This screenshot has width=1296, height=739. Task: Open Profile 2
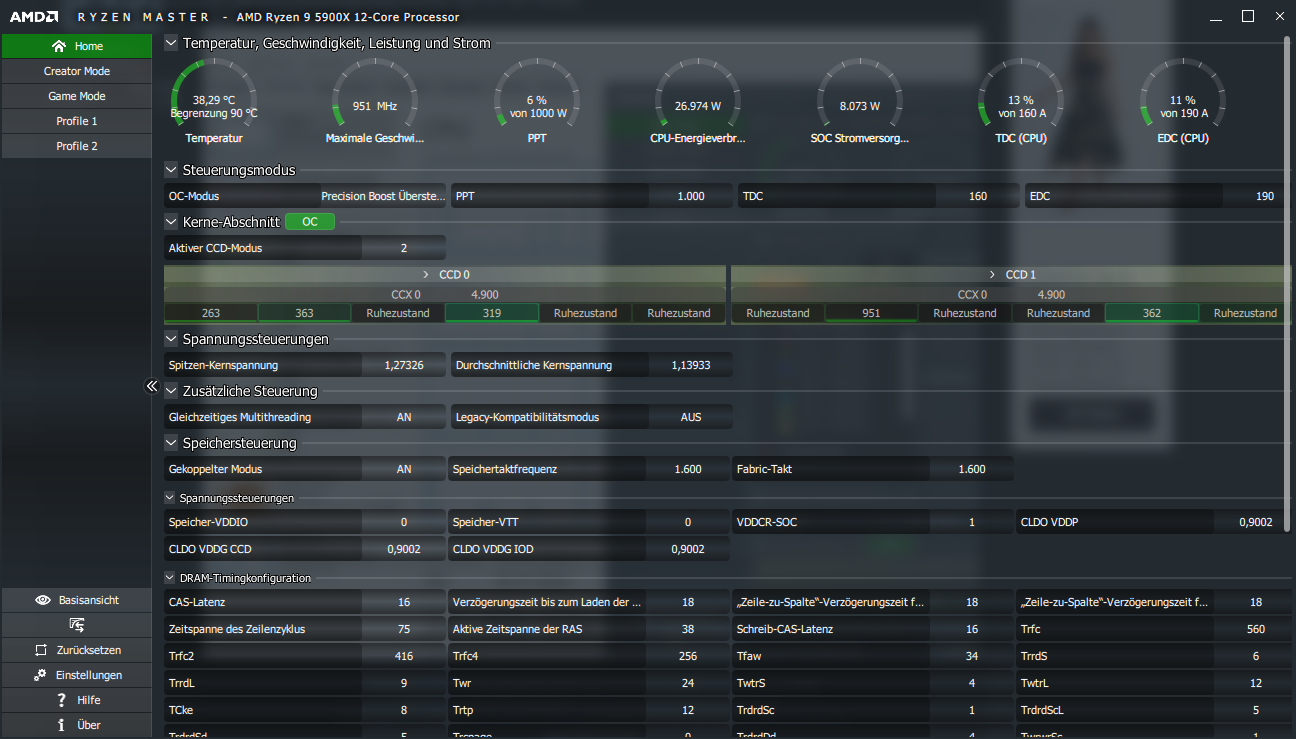click(76, 146)
